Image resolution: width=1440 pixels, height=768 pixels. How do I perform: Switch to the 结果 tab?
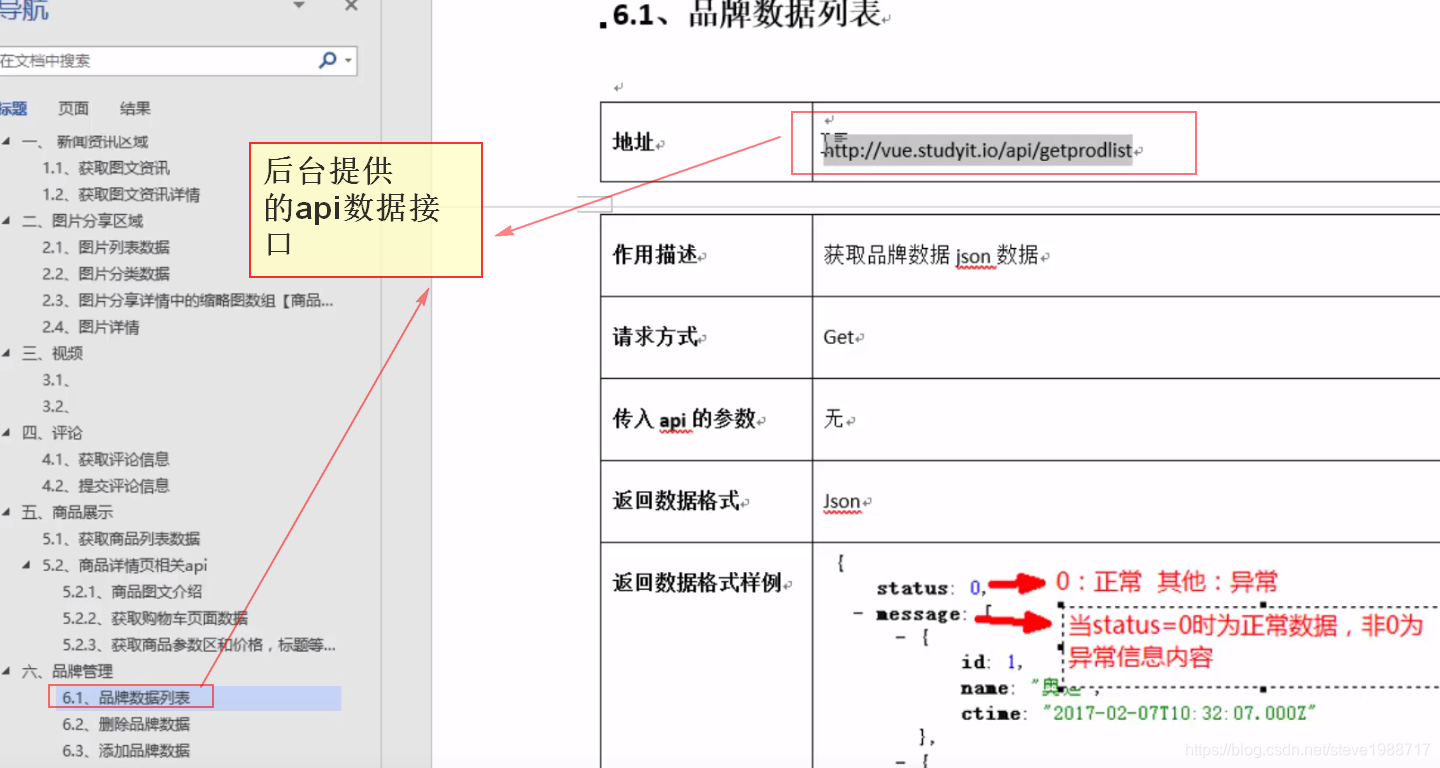point(135,108)
